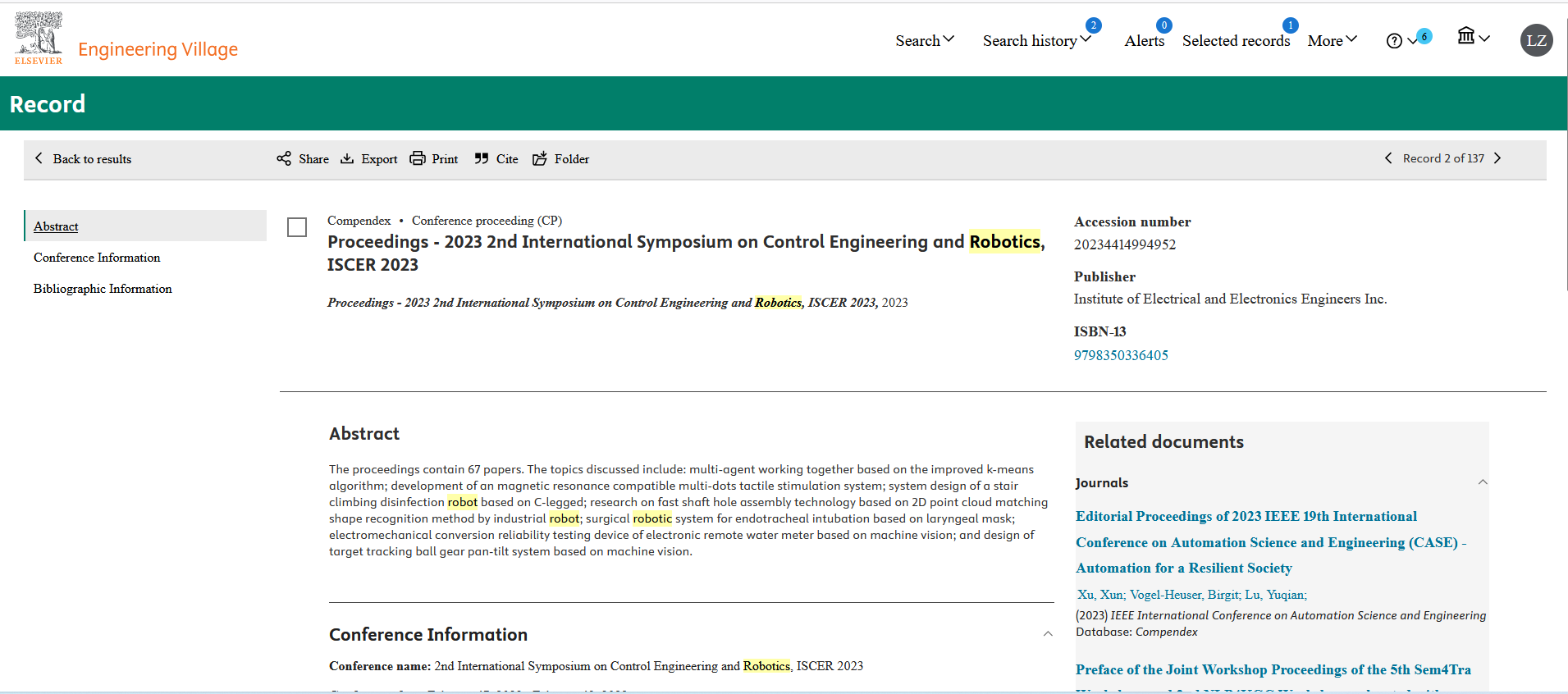Click accession number 20234414994952
Screen dimensions: 1568x694
(x=1125, y=244)
